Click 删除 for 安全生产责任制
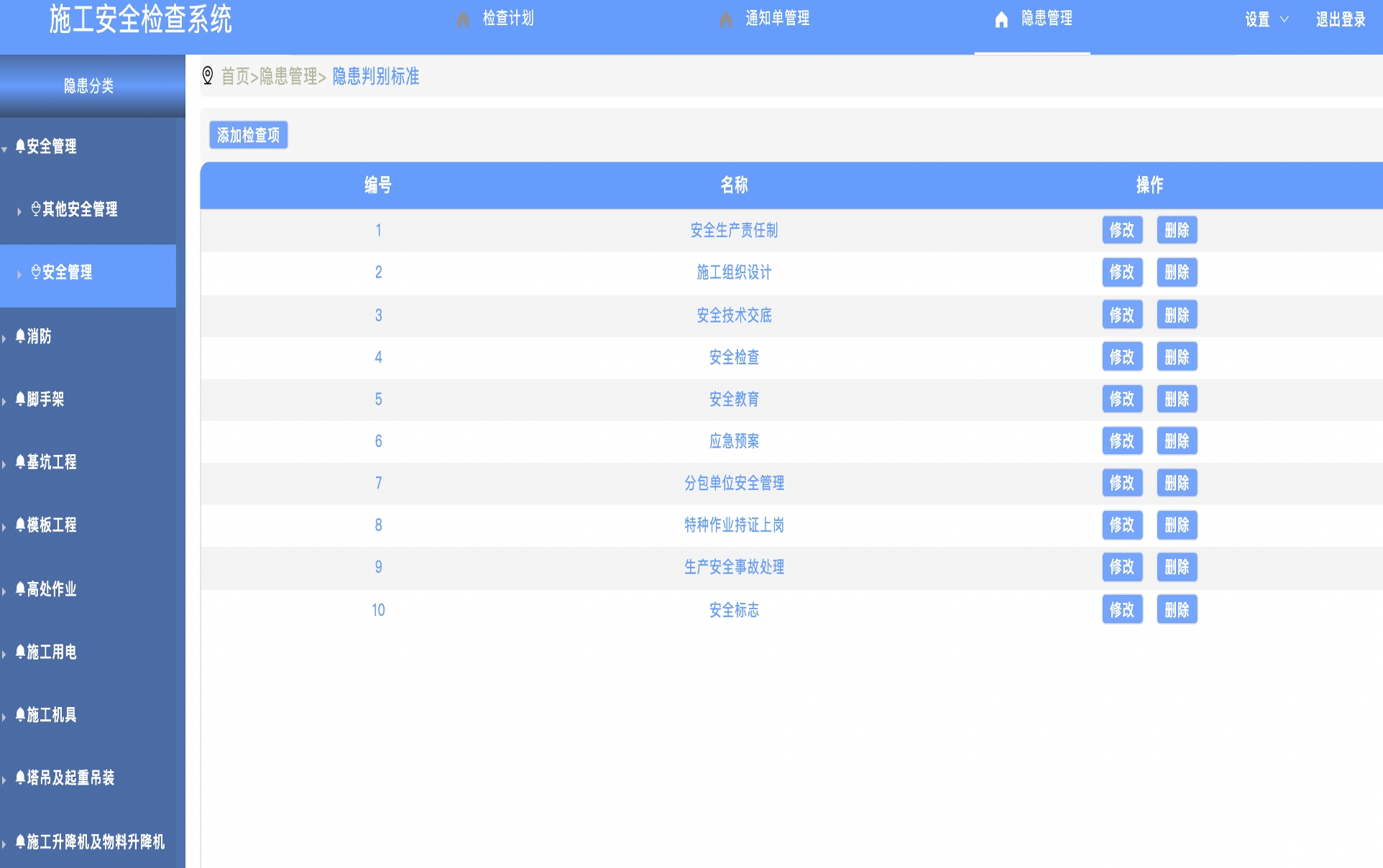 coord(1177,230)
